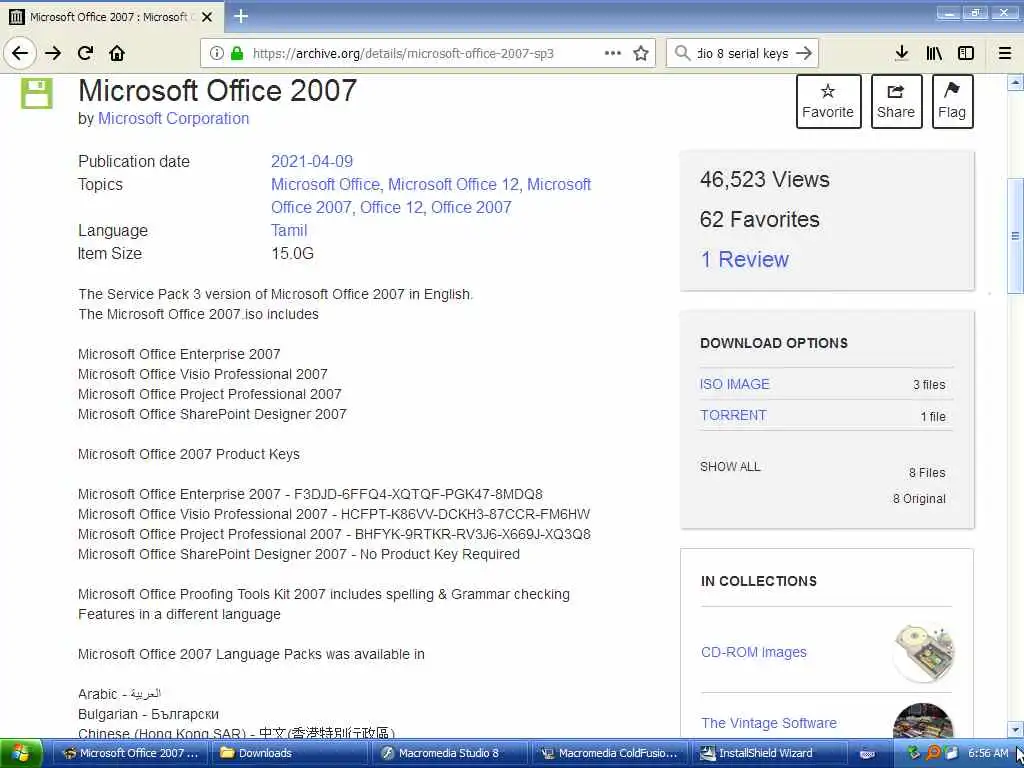Image resolution: width=1024 pixels, height=768 pixels.
Task: Click the scrollbar down arrow
Action: coord(1015,729)
